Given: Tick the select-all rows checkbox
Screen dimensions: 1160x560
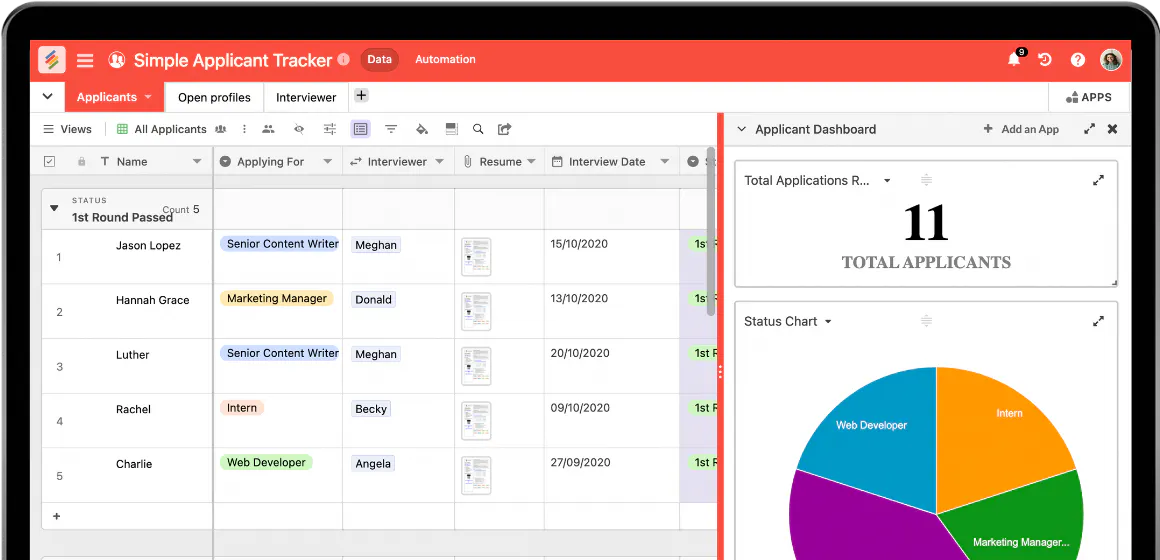Looking at the screenshot, I should [50, 161].
